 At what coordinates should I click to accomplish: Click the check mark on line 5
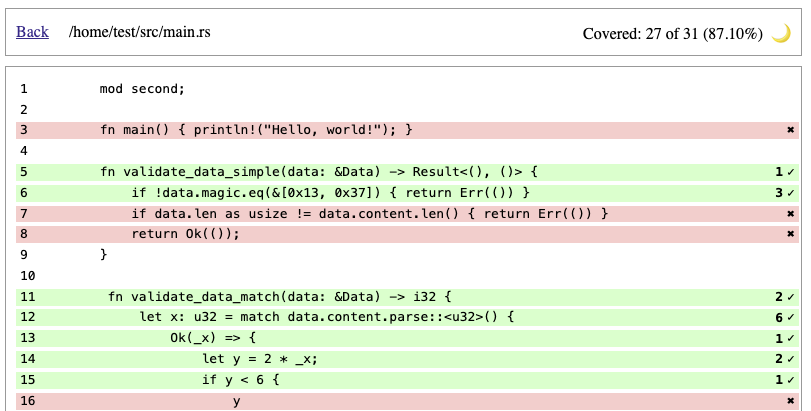(x=790, y=172)
